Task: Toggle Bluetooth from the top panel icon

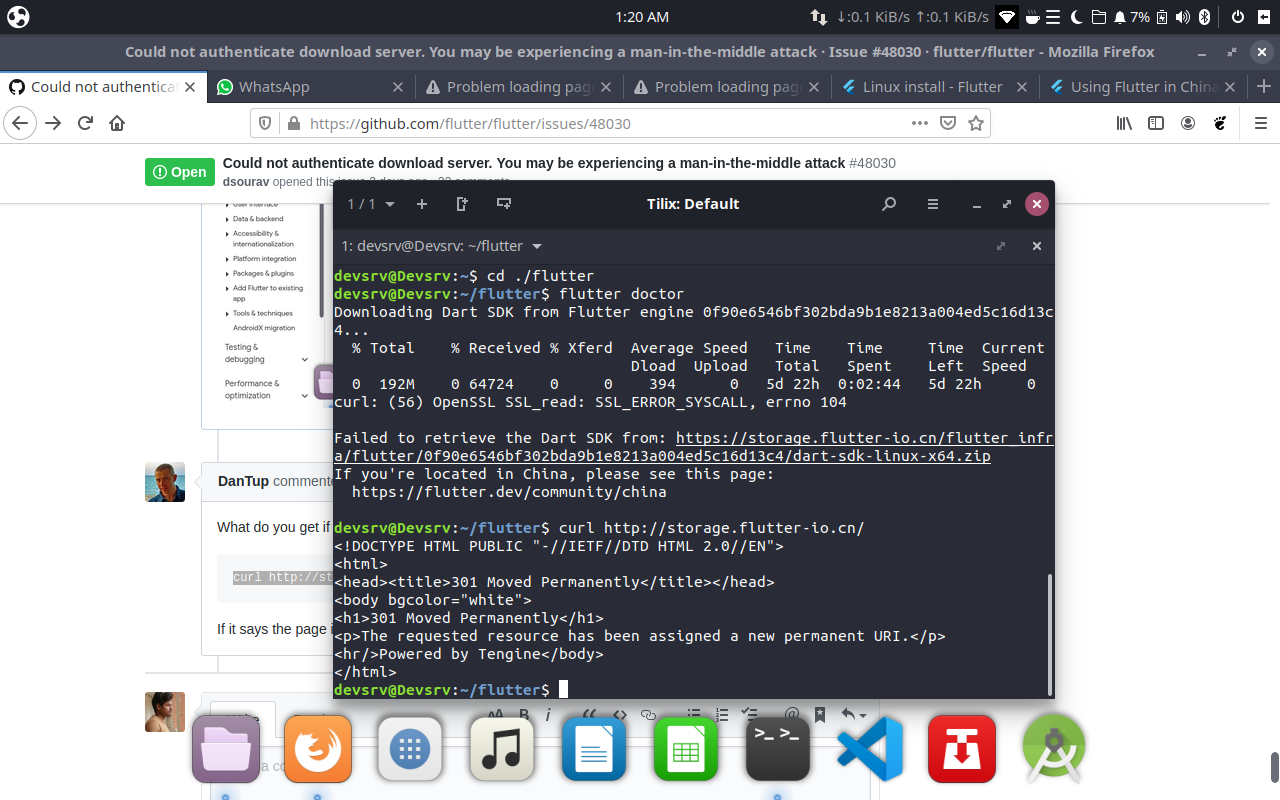Action: [1205, 17]
